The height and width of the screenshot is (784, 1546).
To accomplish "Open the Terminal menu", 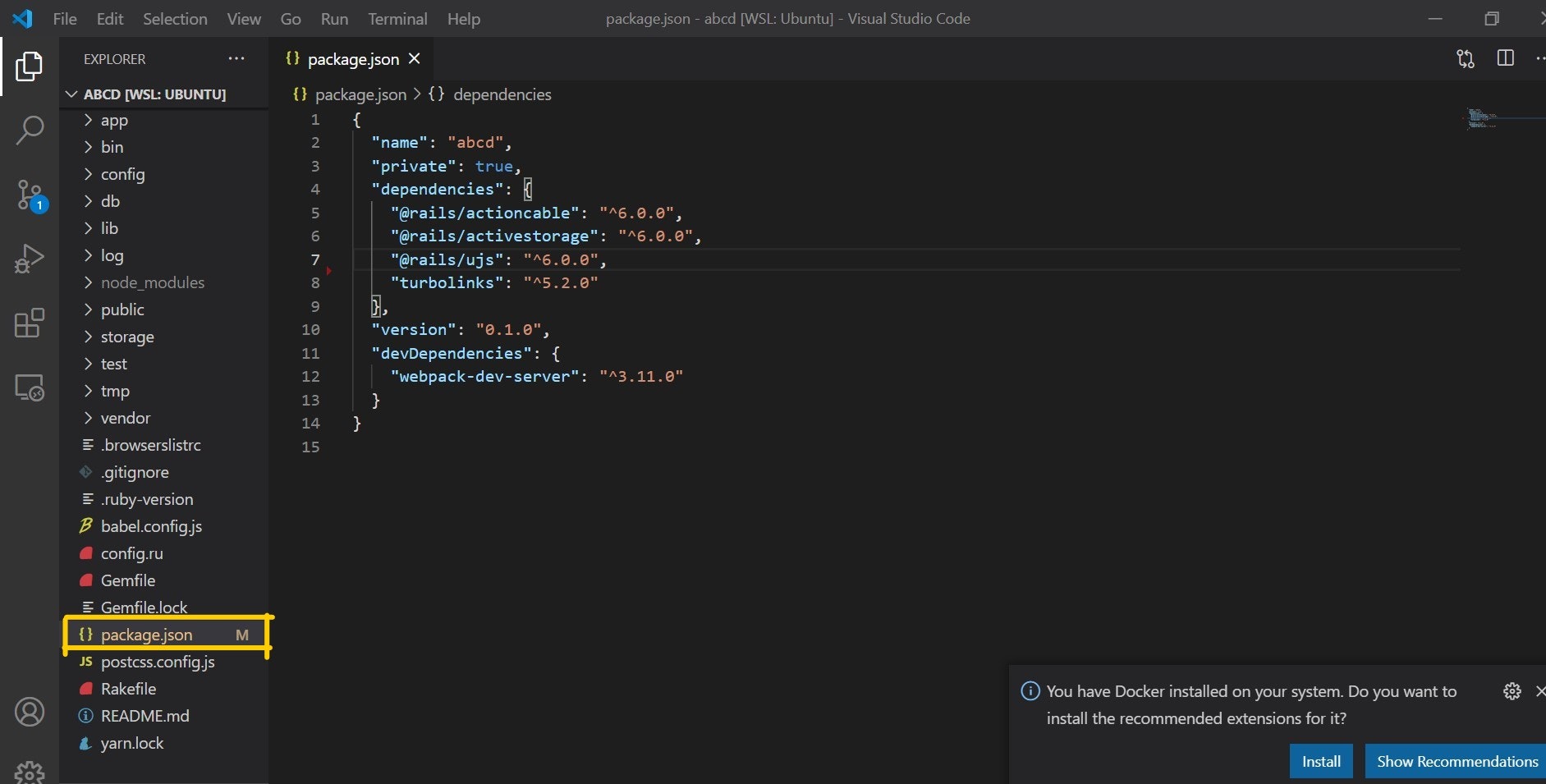I will point(397,19).
